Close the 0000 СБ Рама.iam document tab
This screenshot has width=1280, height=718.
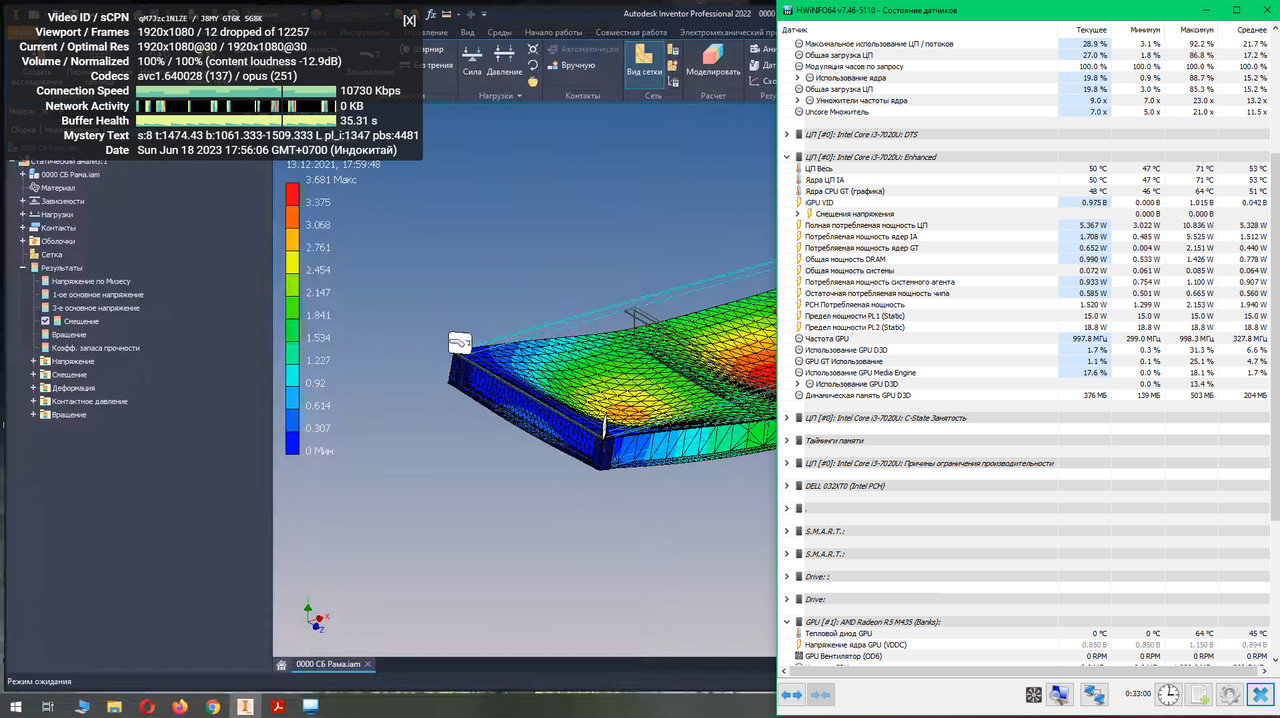[x=368, y=664]
